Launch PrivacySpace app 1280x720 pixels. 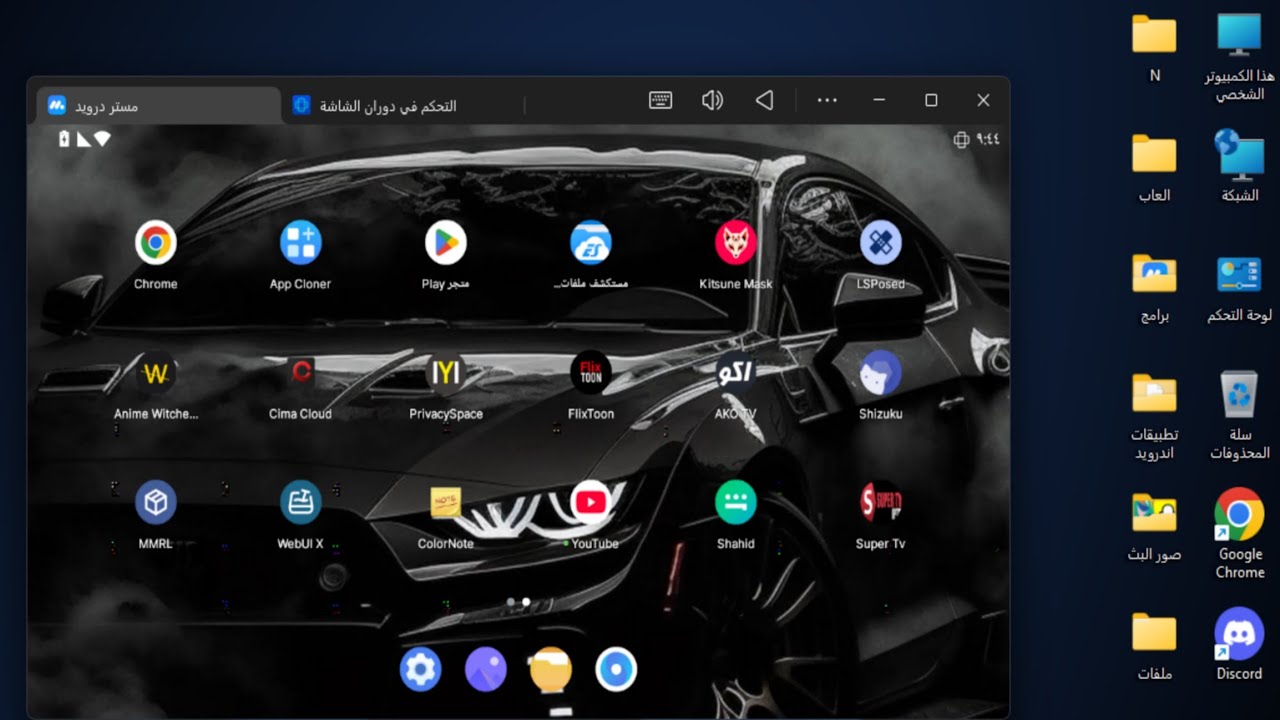(x=446, y=373)
